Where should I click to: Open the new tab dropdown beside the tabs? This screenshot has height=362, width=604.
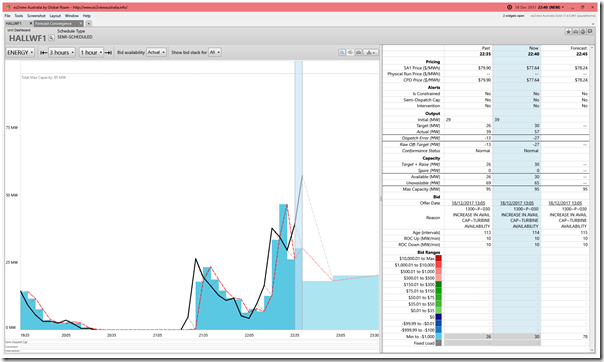88,23
